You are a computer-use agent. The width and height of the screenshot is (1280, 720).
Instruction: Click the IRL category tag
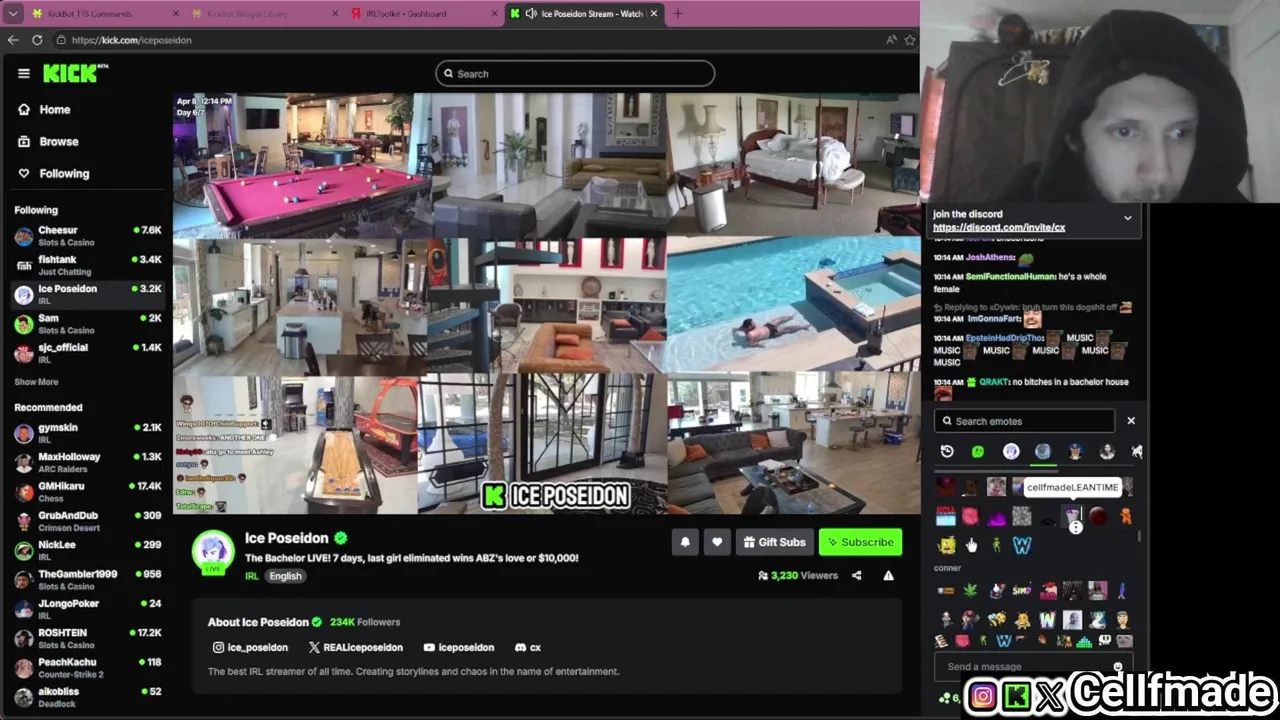pos(252,576)
